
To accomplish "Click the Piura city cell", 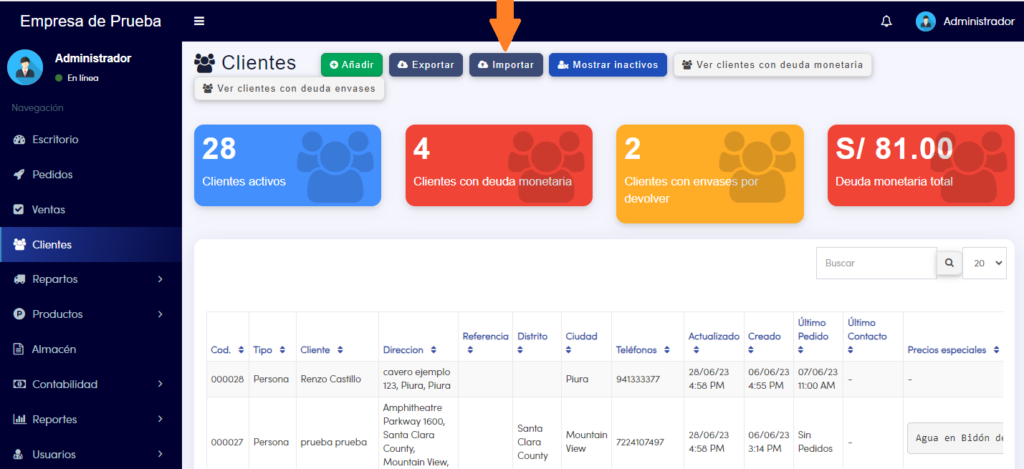I will (x=576, y=379).
